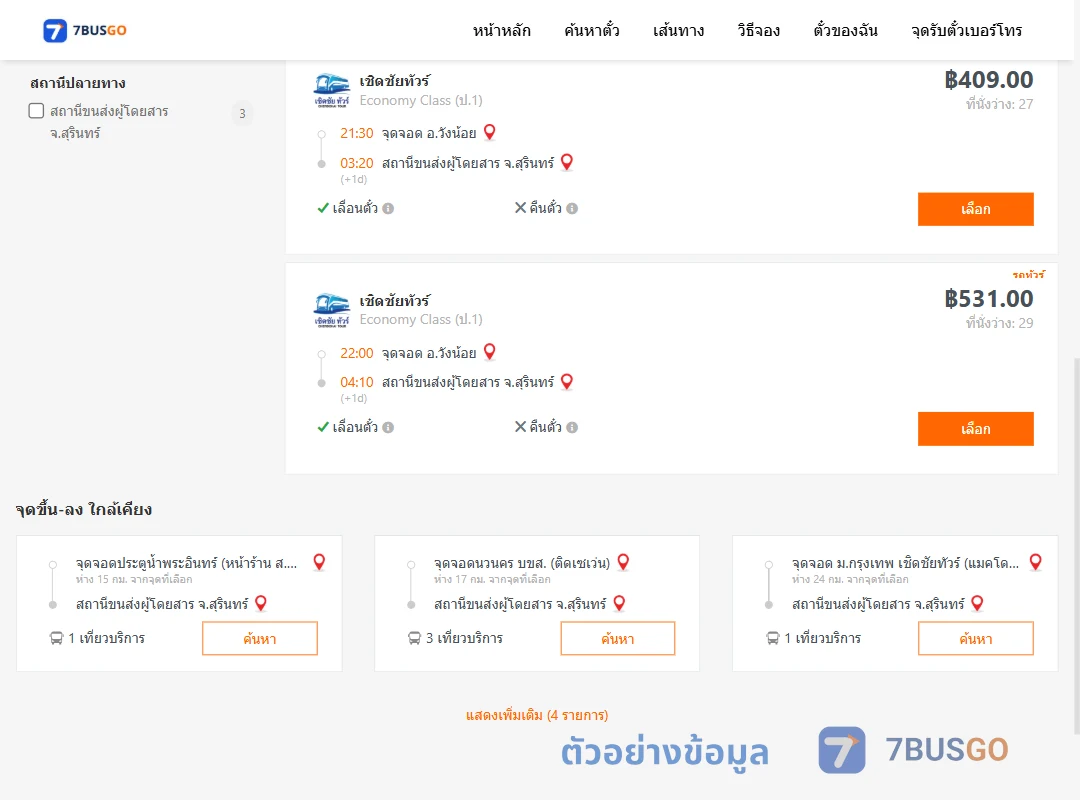Viewport: 1080px width, 800px height.
Task: Show เลื่อนตั๋ว info icon on ฿531.00 trip
Action: tap(388, 427)
